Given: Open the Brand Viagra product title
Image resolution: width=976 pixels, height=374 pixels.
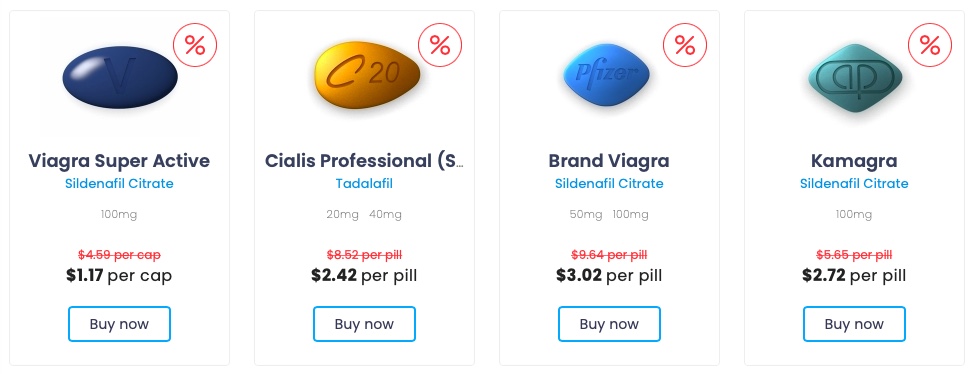Looking at the screenshot, I should (609, 161).
